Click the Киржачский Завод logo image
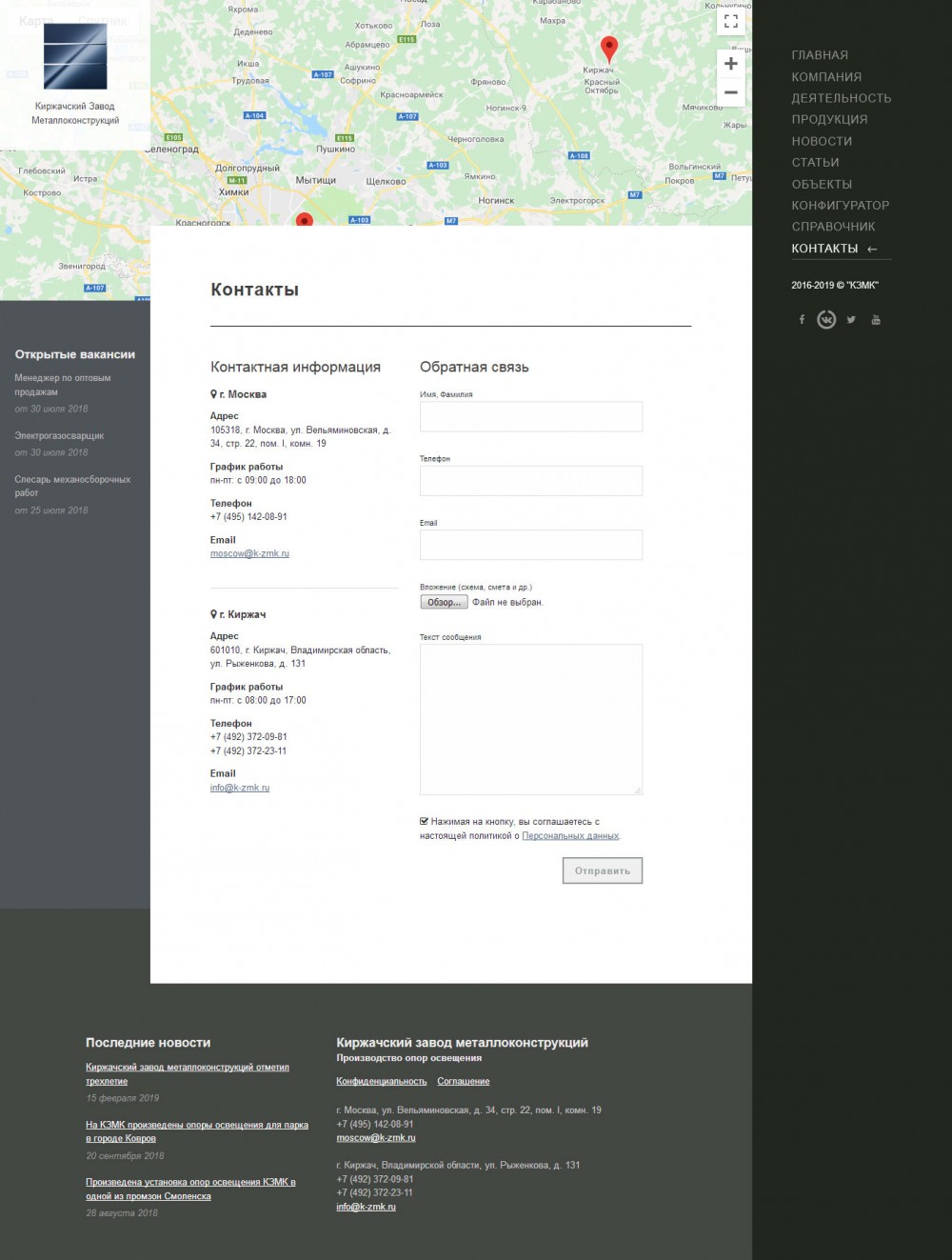The height and width of the screenshot is (1260, 952). pyautogui.click(x=75, y=56)
